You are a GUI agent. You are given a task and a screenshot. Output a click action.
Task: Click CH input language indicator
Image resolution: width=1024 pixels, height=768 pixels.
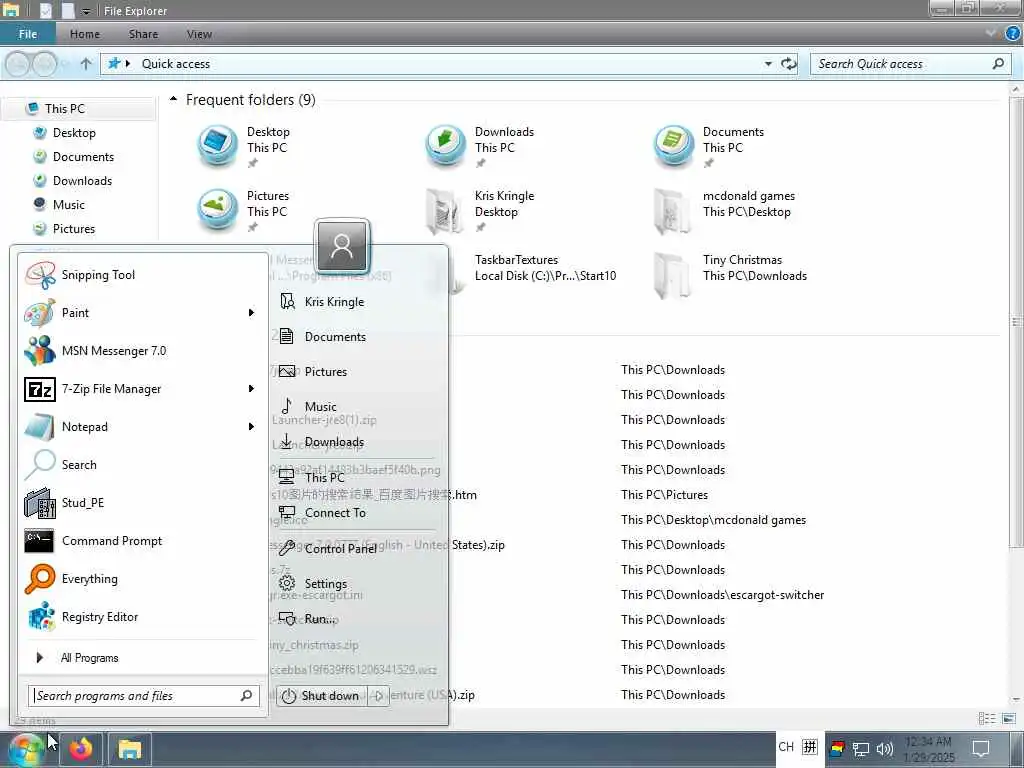(x=786, y=746)
